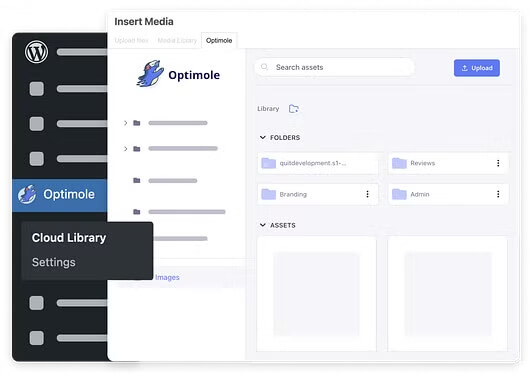This screenshot has height=377, width=532.
Task: Click the Optimole logo in media panel
Action: [178, 74]
